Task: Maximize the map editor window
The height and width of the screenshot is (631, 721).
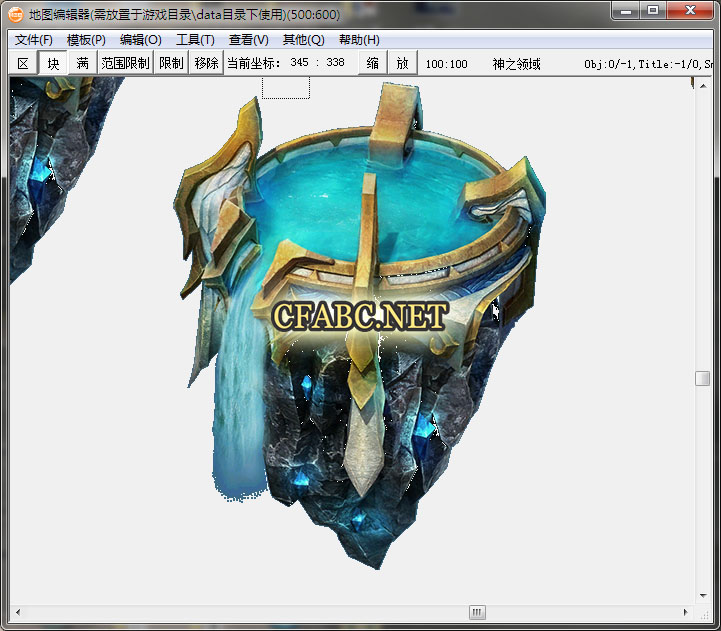Action: click(652, 10)
